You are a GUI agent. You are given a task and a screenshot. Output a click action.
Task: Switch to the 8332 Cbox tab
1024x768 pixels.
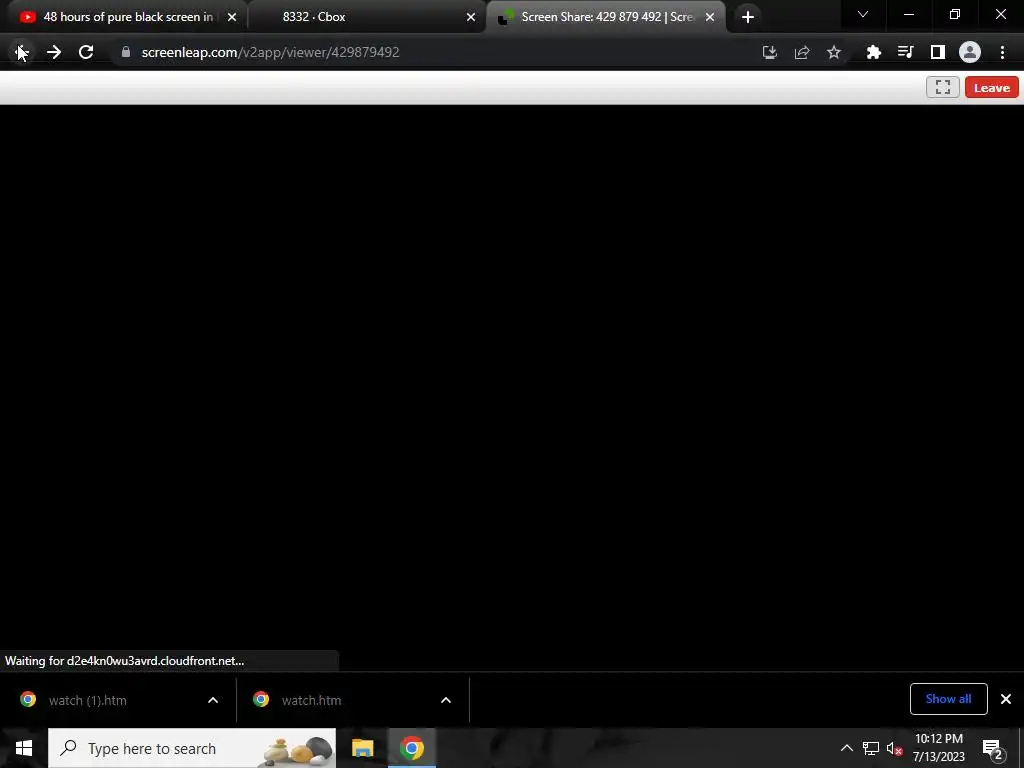[367, 17]
